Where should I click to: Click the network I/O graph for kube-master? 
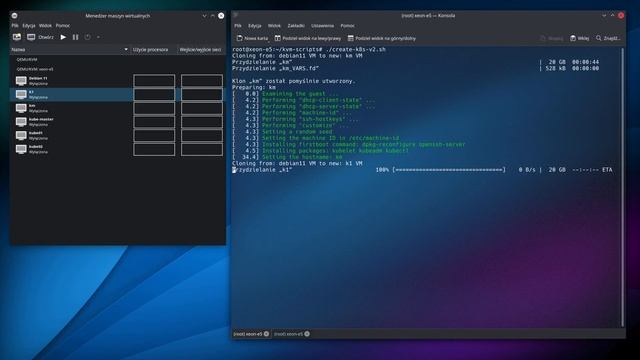(x=202, y=122)
